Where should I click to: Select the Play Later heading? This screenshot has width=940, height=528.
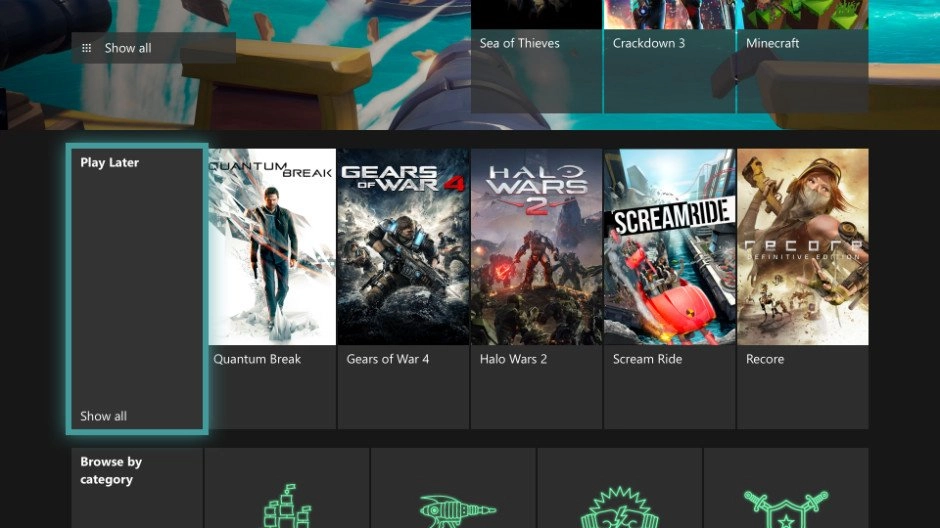pos(110,162)
